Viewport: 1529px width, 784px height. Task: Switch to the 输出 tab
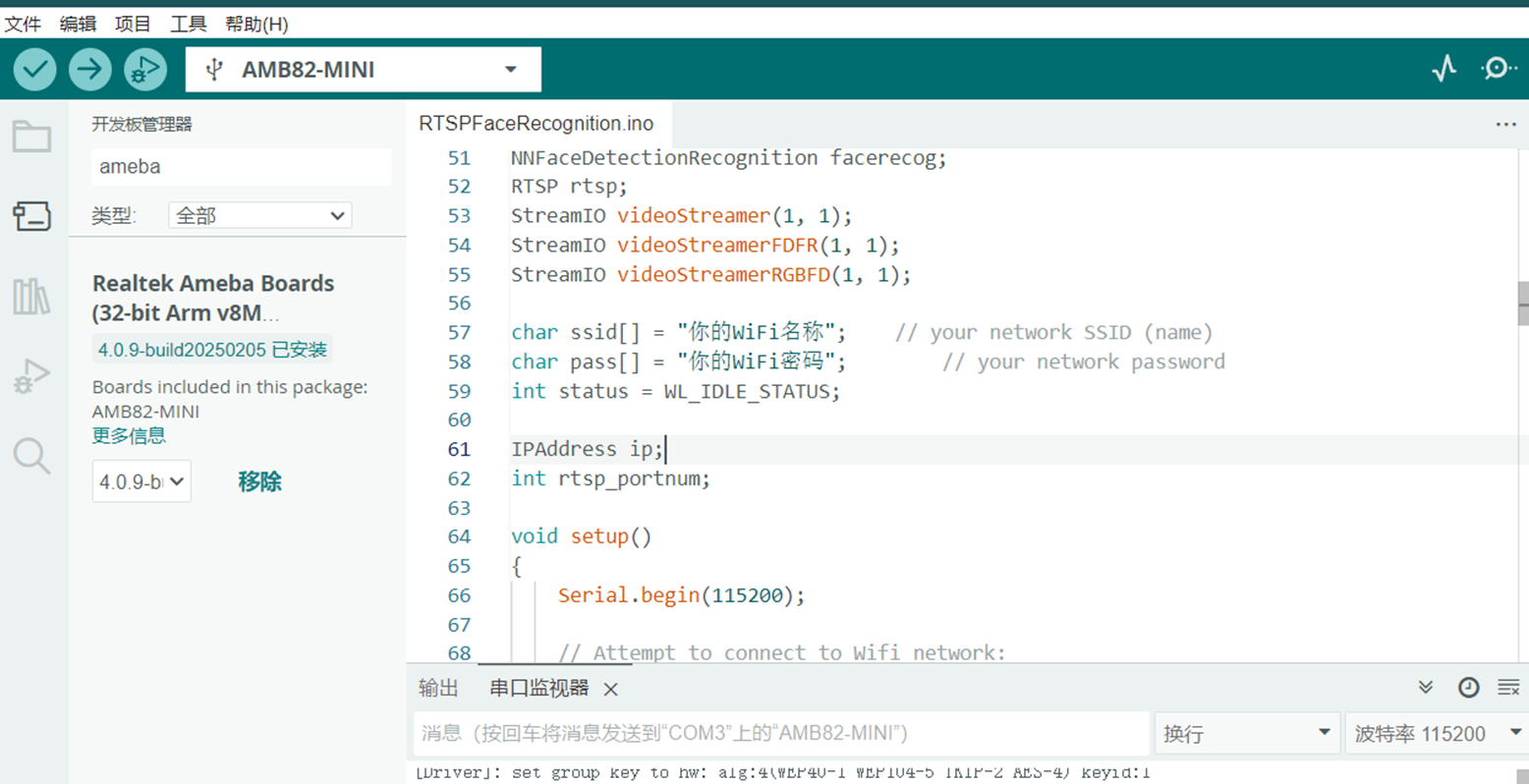438,689
